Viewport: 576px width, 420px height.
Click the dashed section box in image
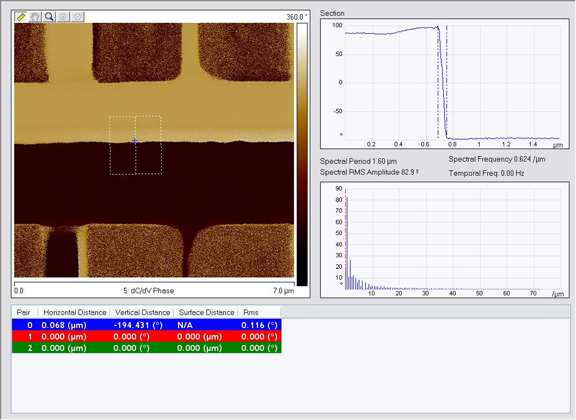coord(135,145)
